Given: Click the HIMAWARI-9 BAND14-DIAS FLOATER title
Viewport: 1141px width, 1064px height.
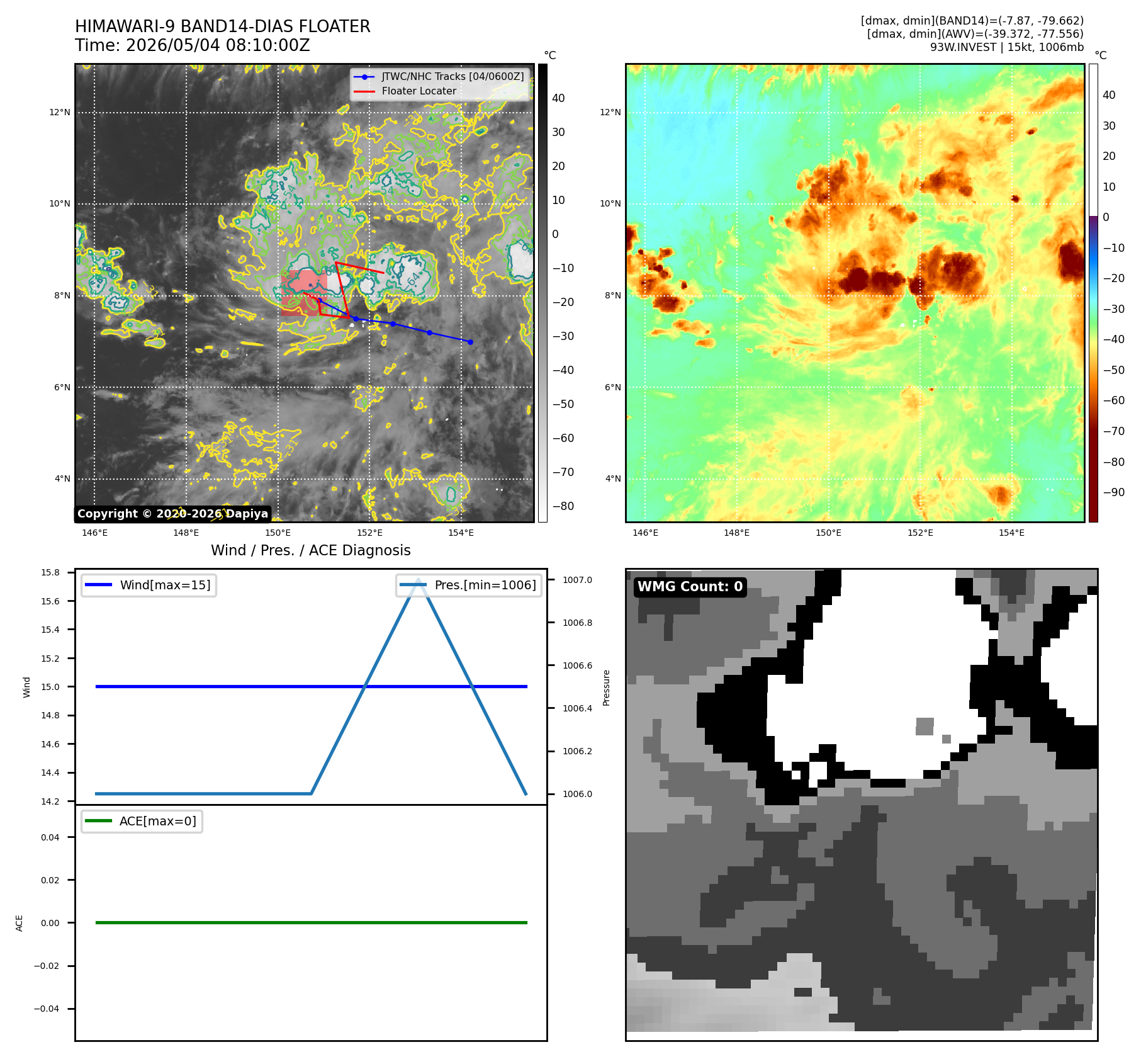Looking at the screenshot, I should click(223, 26).
